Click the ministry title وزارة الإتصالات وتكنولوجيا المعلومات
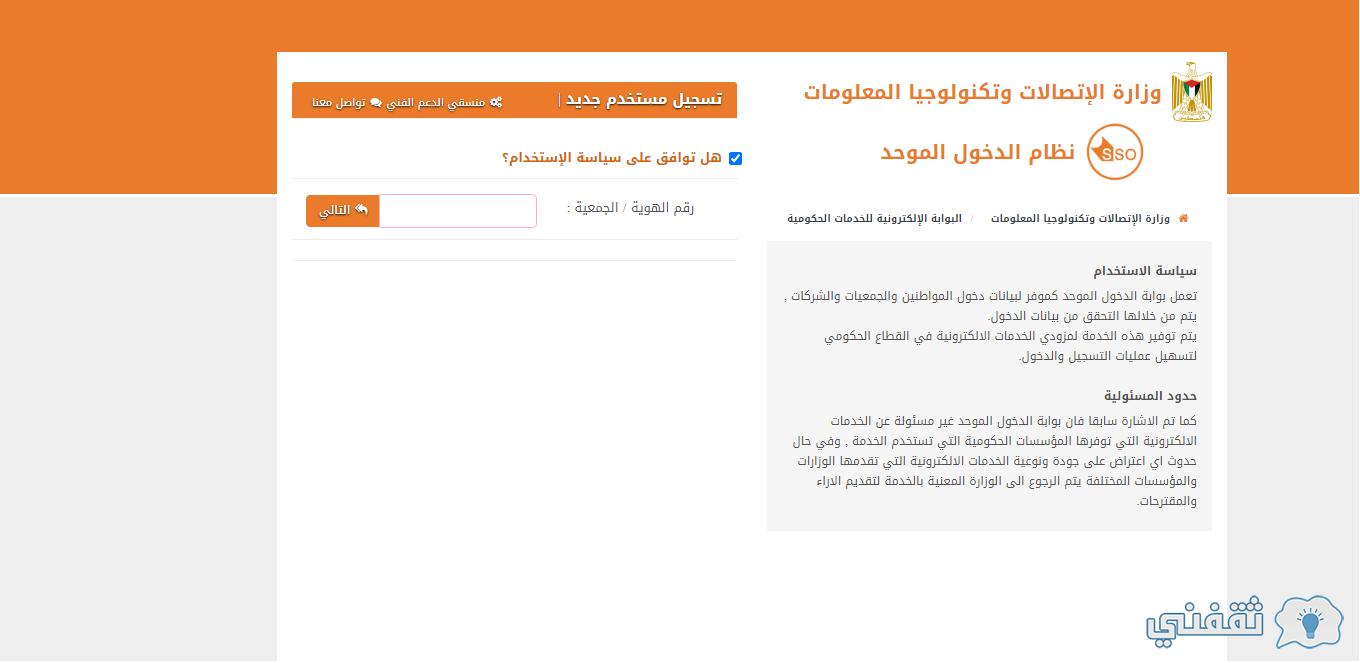 coord(982,92)
